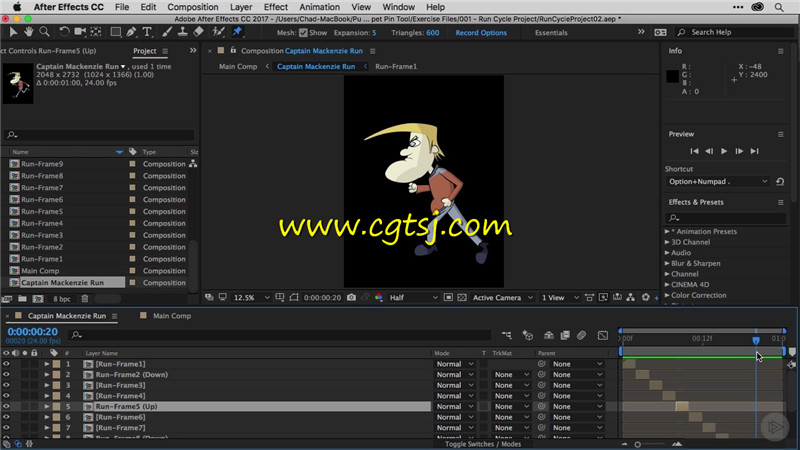Click Record Options
Image resolution: width=800 pixels, height=450 pixels.
(x=481, y=33)
